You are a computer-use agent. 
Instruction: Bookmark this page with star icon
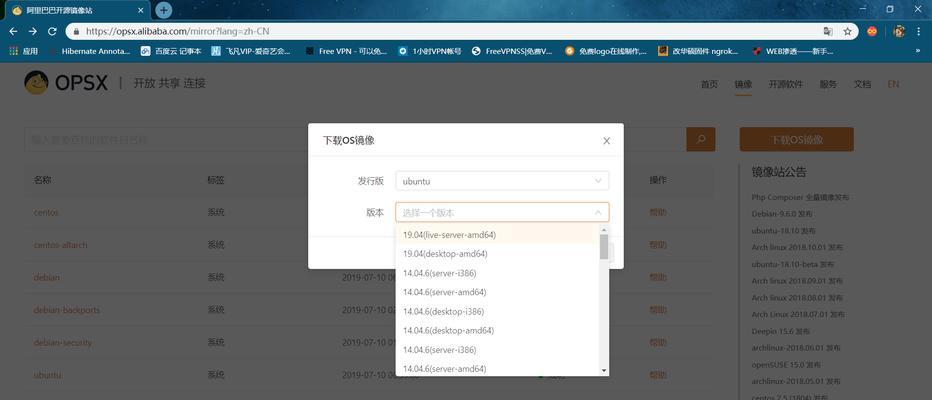pyautogui.click(x=847, y=32)
